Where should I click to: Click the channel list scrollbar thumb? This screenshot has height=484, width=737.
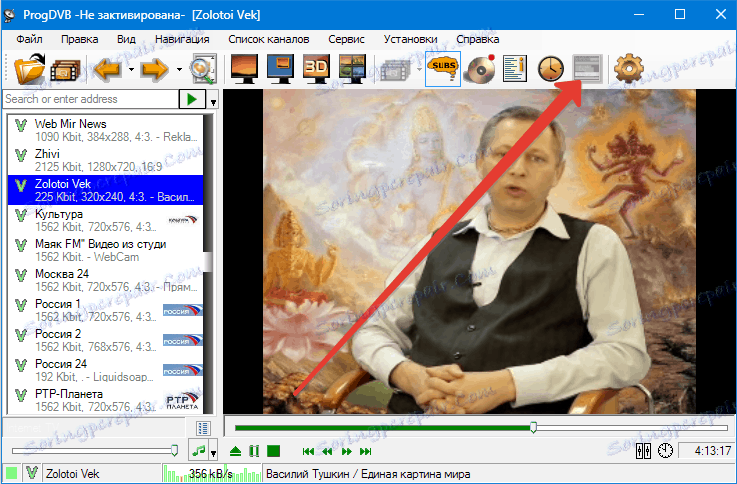point(207,262)
